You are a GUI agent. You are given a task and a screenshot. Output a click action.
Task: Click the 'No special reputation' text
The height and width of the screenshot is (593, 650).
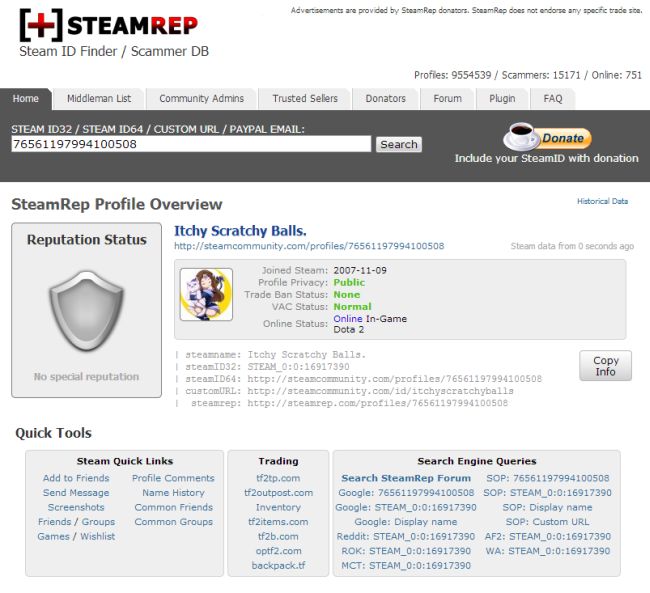tap(86, 377)
